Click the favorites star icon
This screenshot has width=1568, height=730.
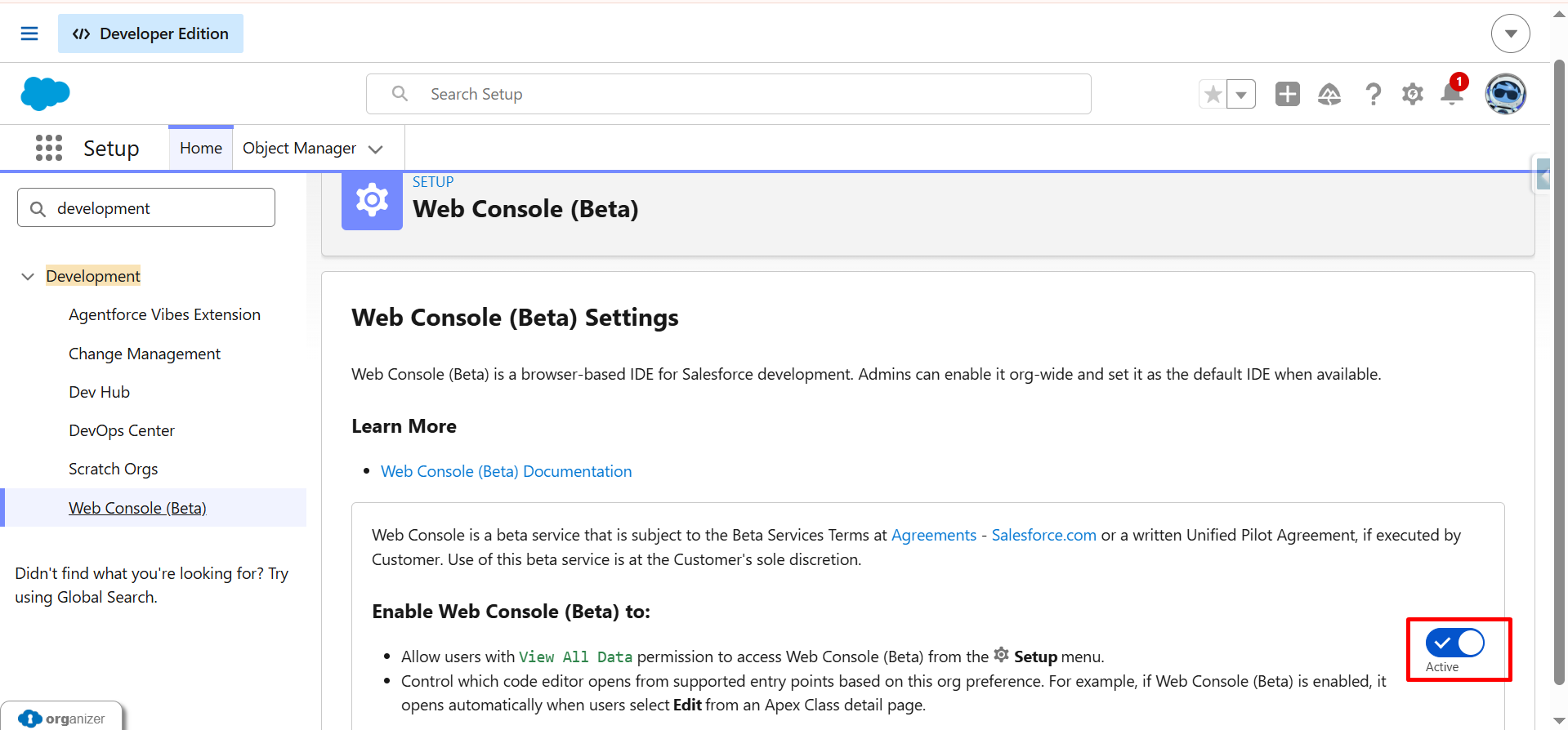(x=1213, y=94)
